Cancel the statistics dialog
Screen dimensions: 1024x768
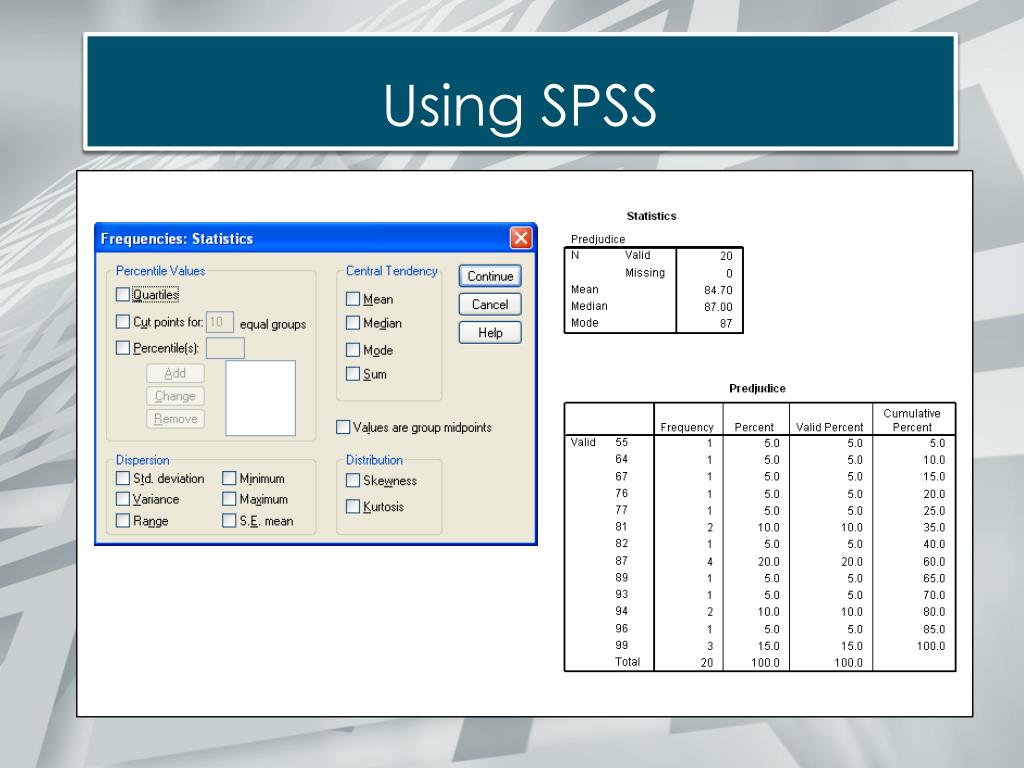tap(490, 304)
